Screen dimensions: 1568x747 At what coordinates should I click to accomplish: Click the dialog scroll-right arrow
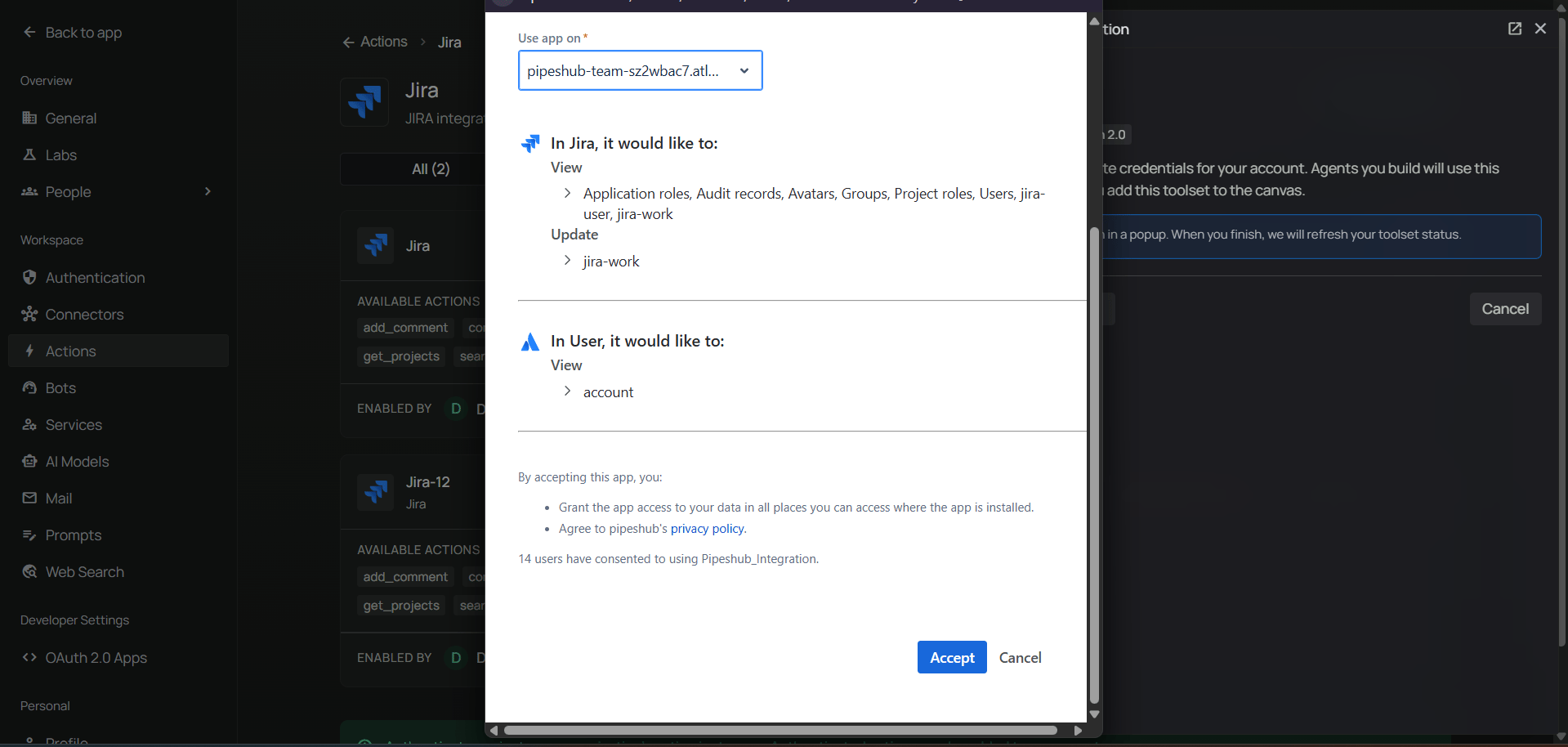click(x=1078, y=730)
